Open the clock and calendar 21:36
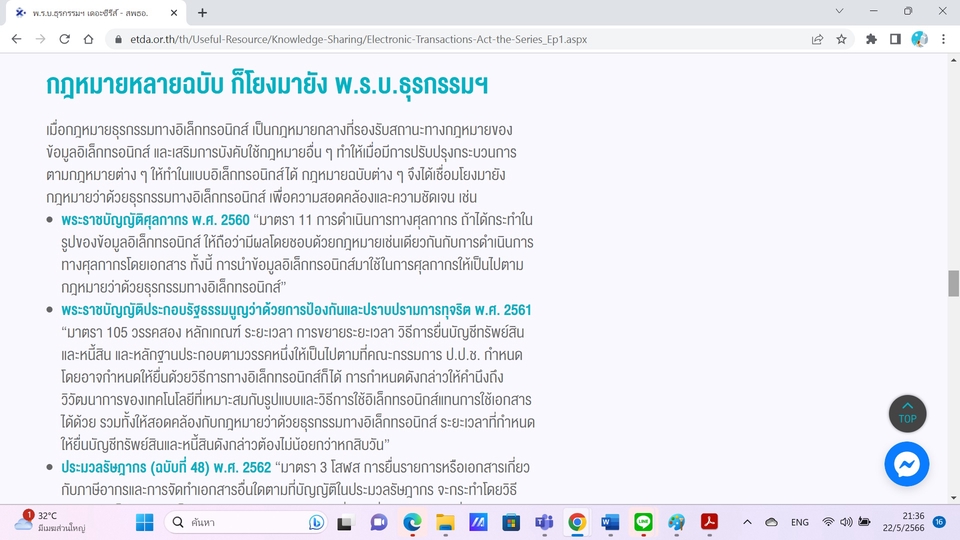This screenshot has height=540, width=960. [x=904, y=522]
